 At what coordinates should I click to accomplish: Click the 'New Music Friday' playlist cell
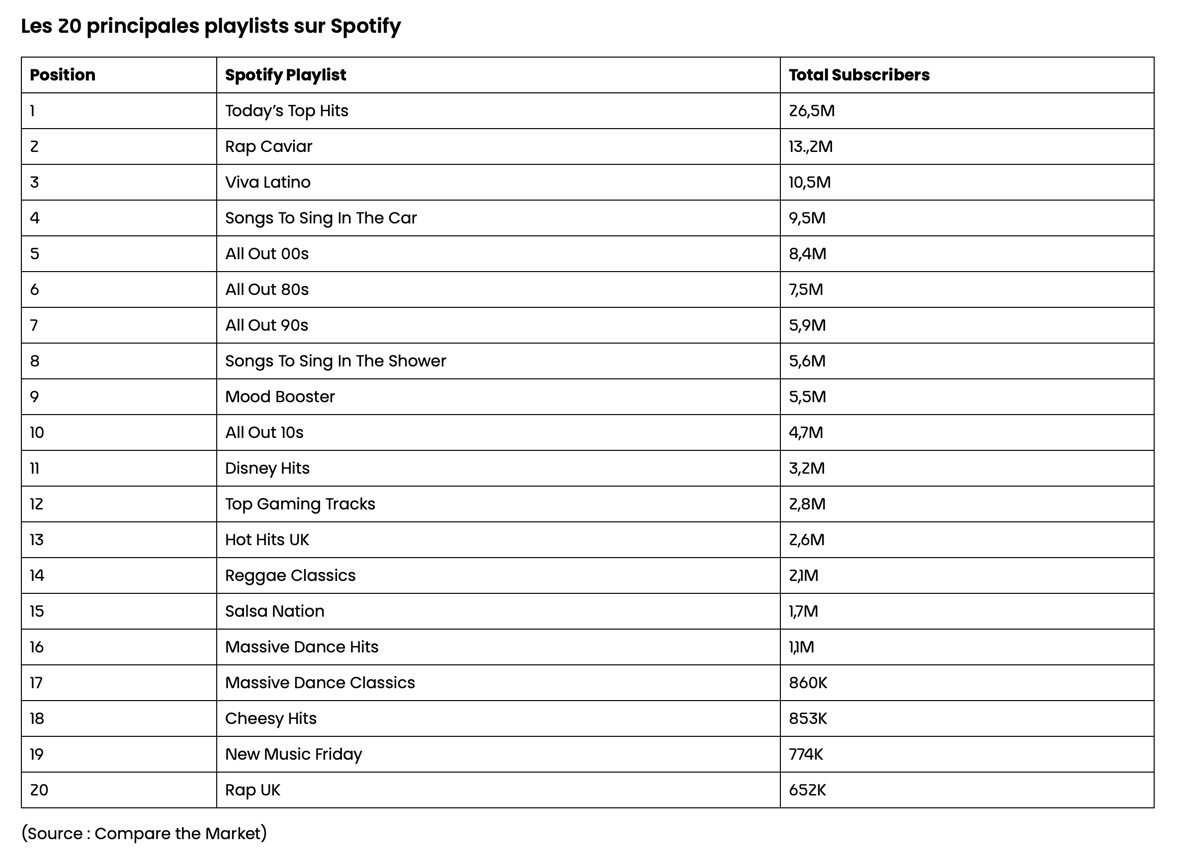pyautogui.click(x=293, y=755)
